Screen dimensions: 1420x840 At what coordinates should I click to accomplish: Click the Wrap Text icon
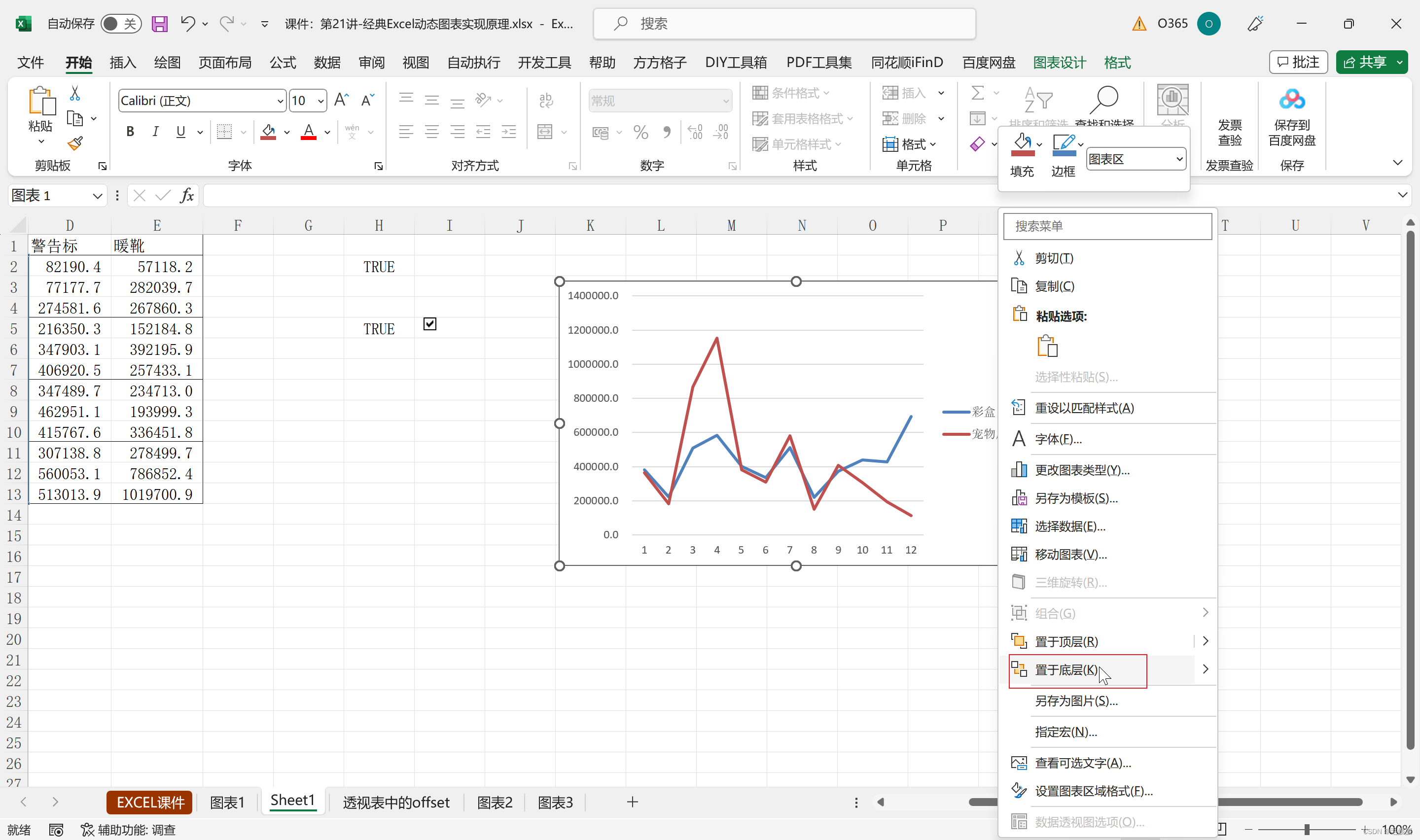[x=546, y=100]
